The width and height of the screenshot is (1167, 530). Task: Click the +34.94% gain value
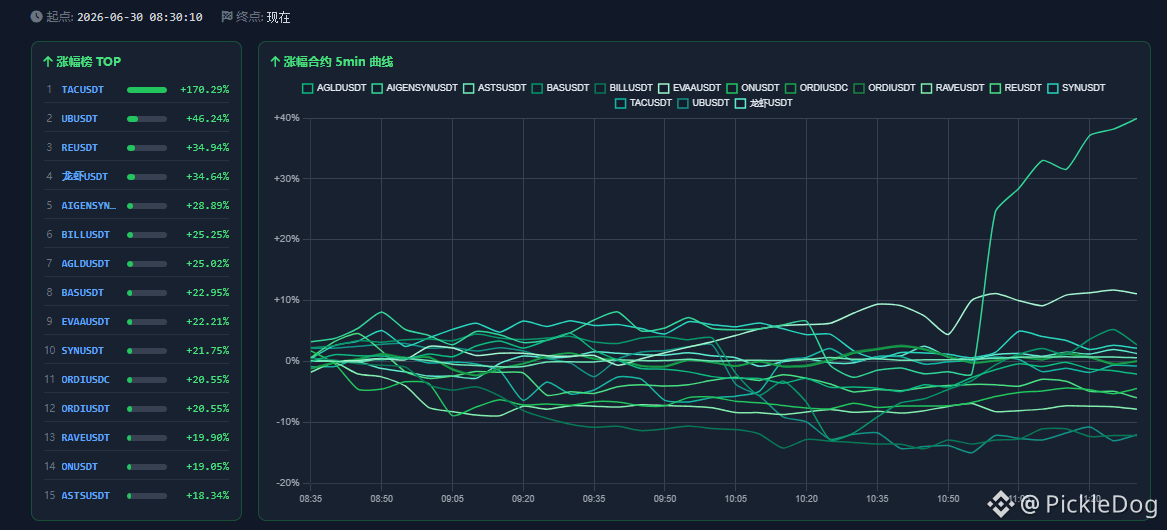pyautogui.click(x=208, y=147)
